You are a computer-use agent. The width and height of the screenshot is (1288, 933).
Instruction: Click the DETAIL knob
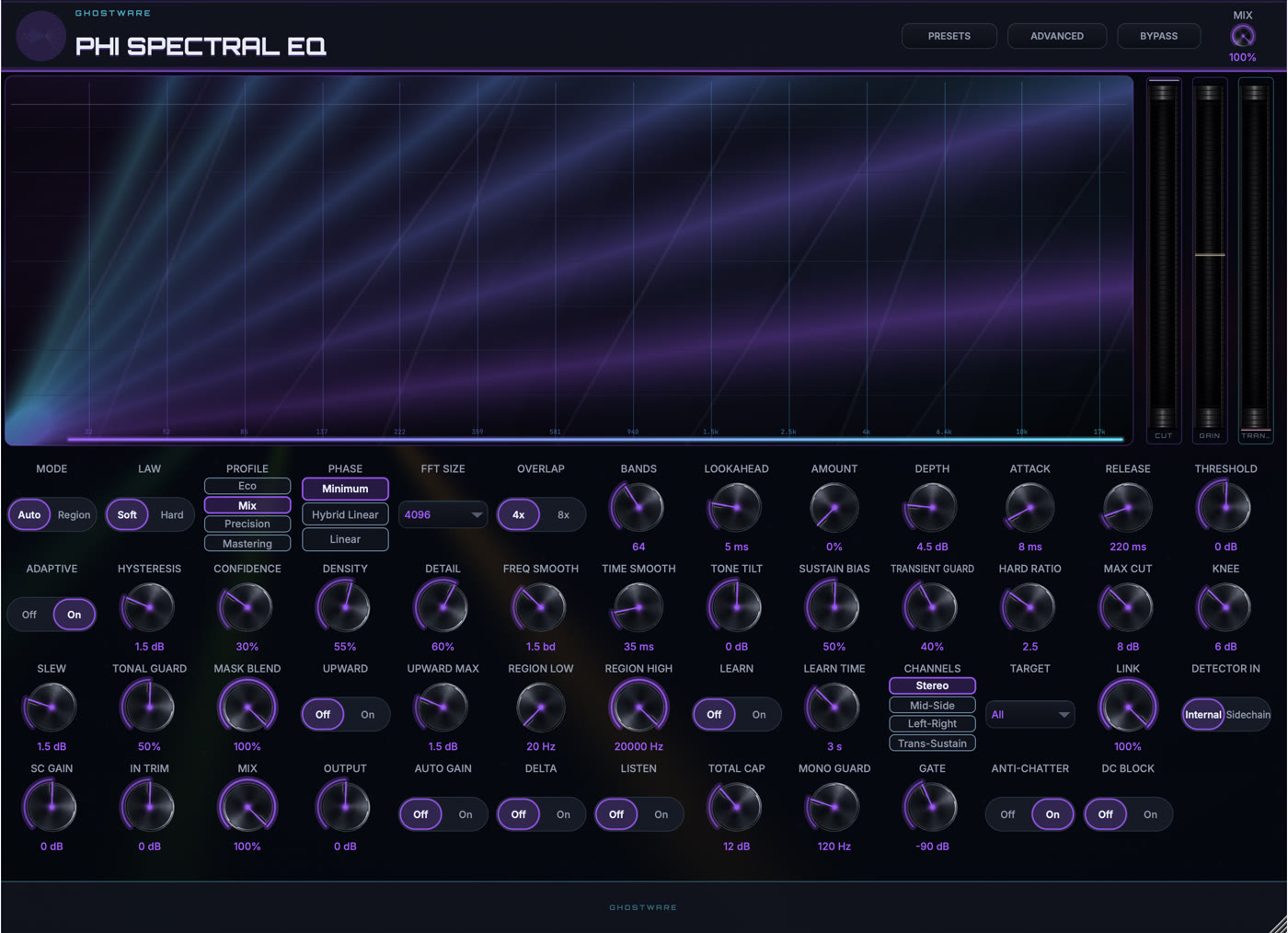[x=443, y=607]
